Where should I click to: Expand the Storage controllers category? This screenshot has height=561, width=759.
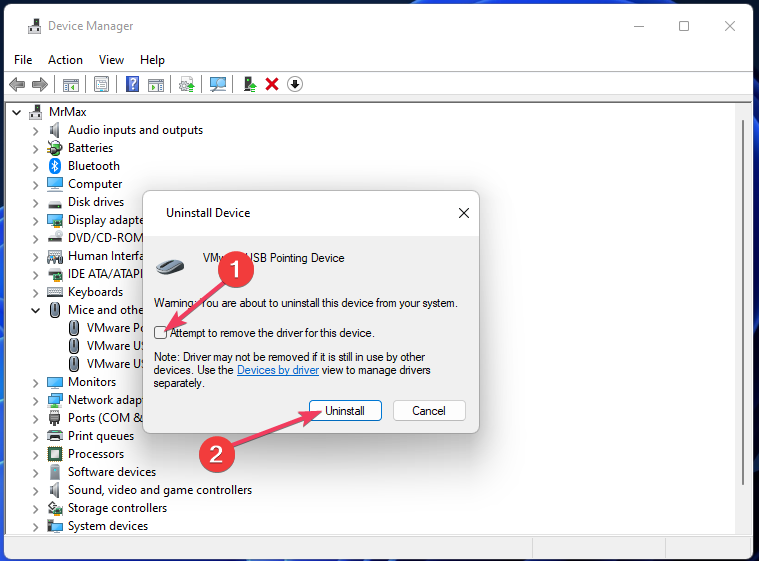coord(35,509)
